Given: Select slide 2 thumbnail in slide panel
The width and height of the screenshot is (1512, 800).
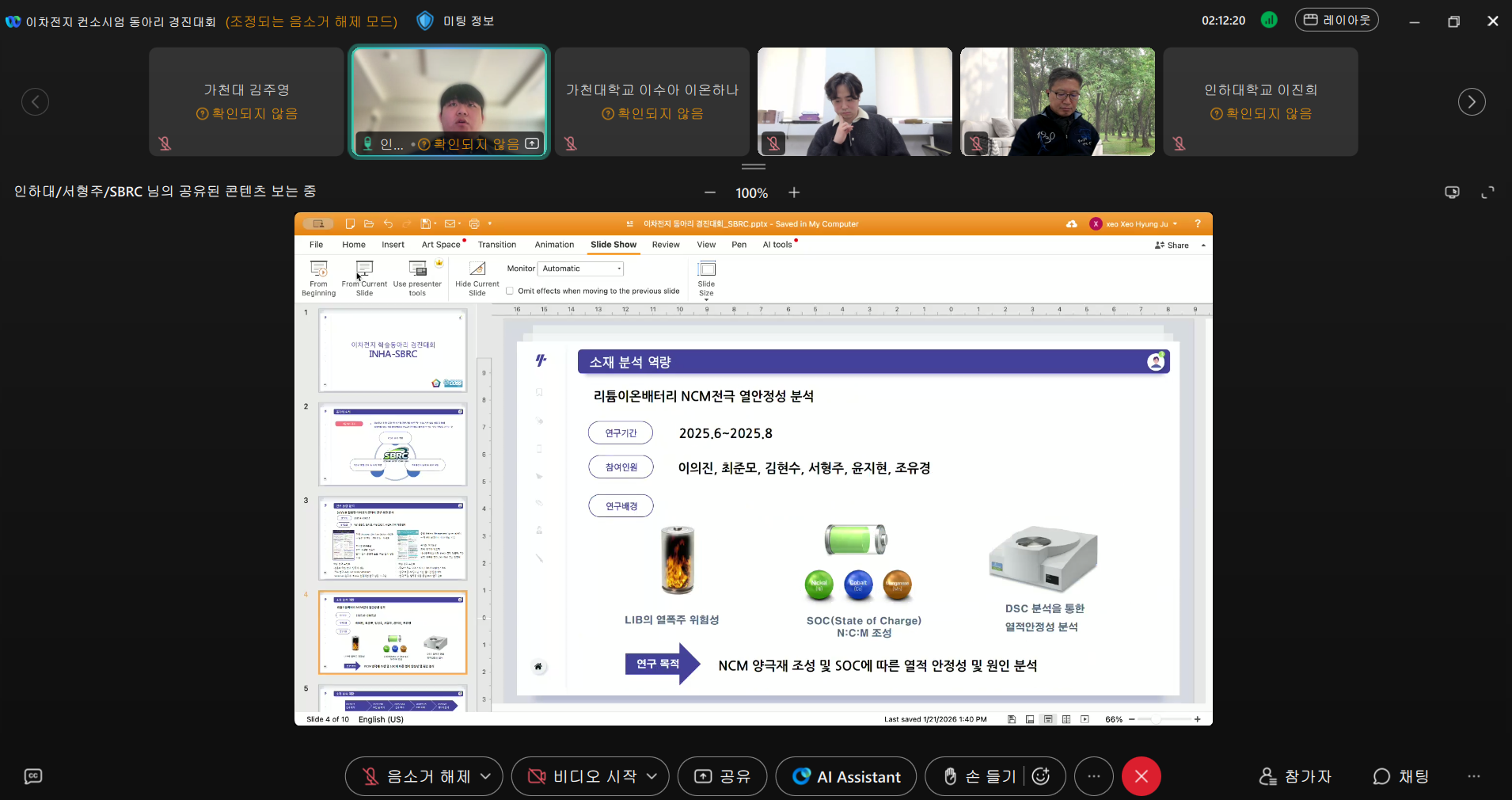Looking at the screenshot, I should [393, 444].
